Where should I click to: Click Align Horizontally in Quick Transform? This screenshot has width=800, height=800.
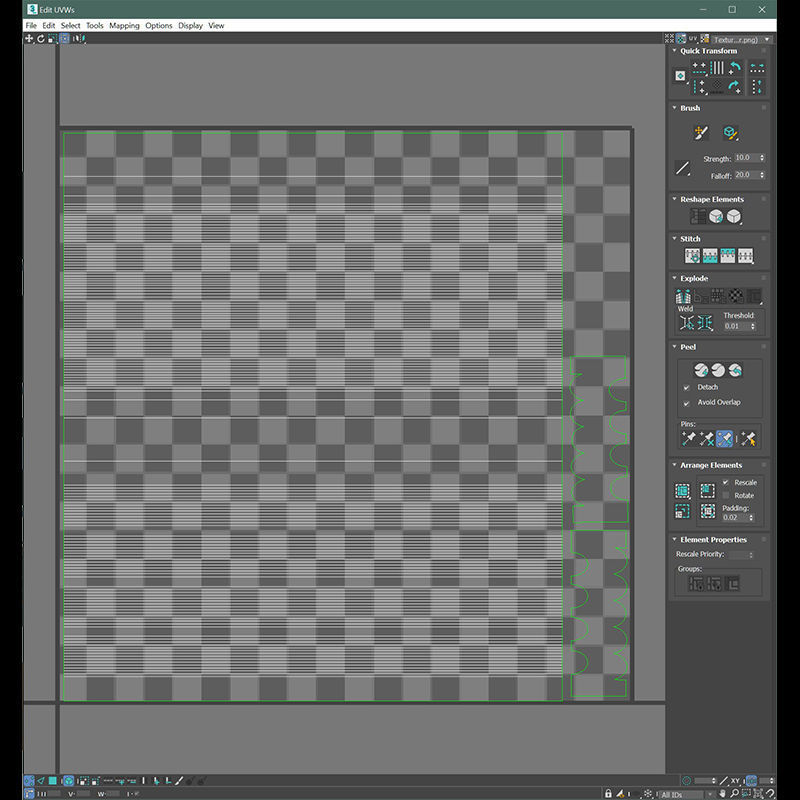tap(699, 67)
